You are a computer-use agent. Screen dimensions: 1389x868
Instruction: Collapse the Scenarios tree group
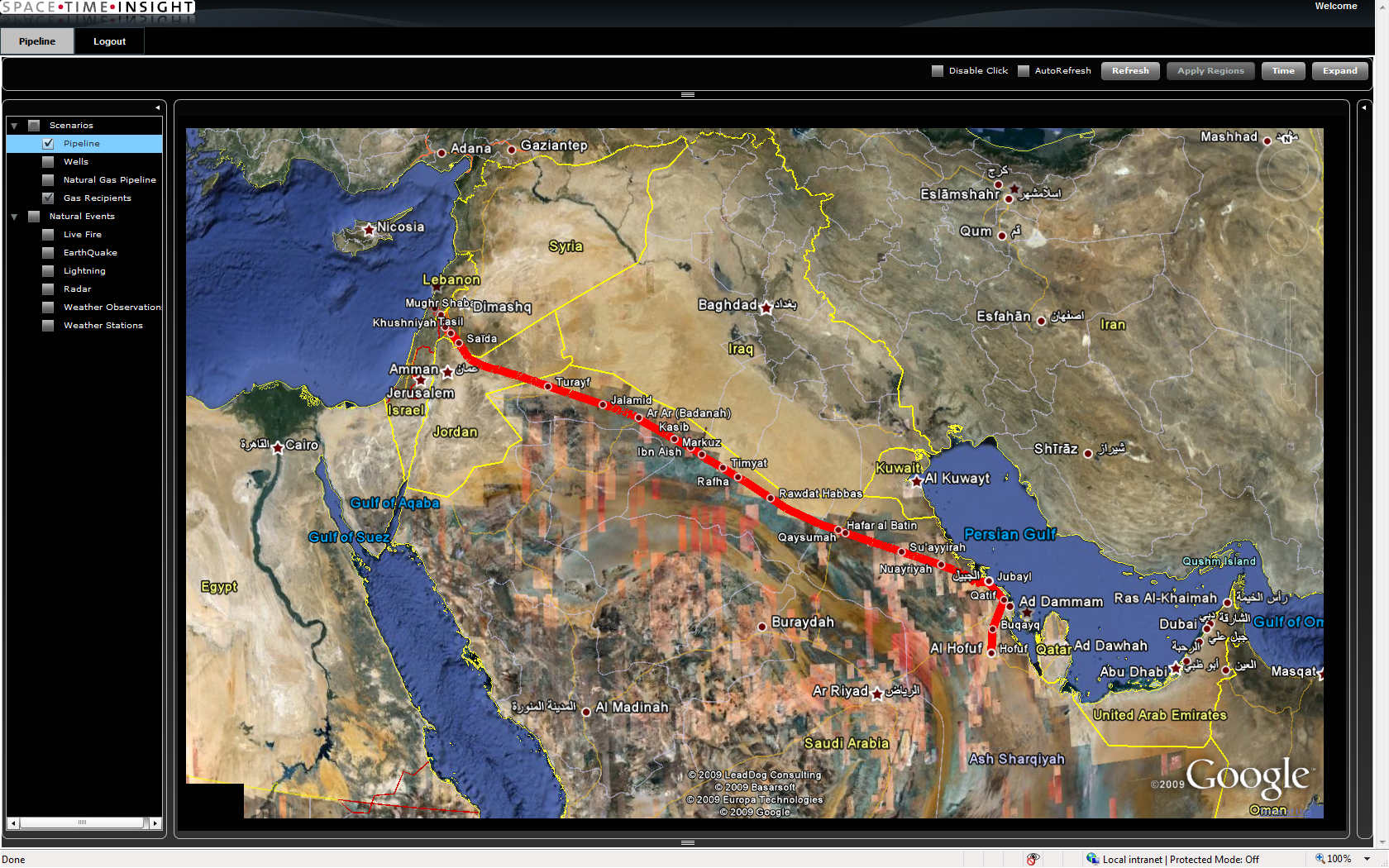tap(14, 126)
